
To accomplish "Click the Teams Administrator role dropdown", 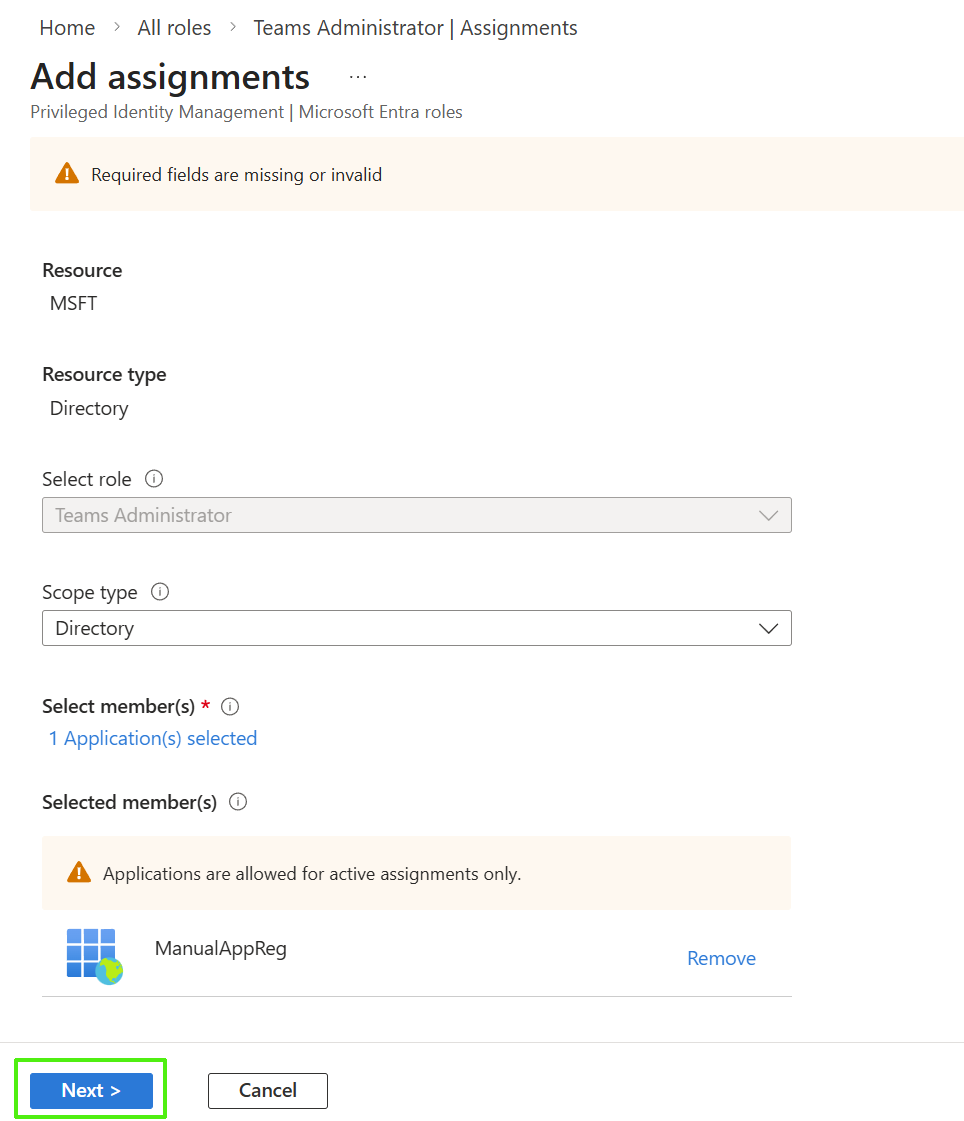I will (x=416, y=515).
